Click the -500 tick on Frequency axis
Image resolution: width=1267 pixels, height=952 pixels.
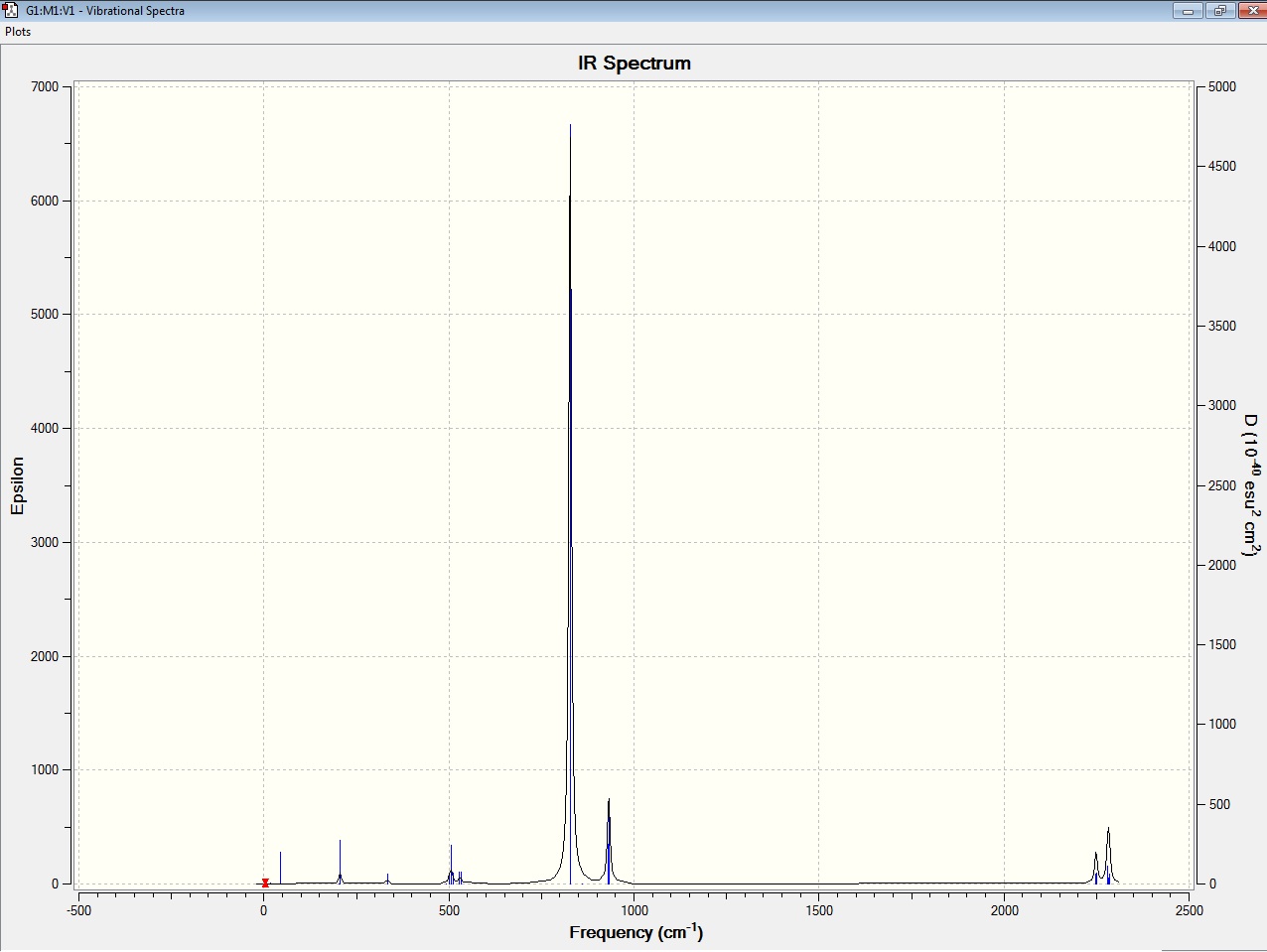tap(78, 910)
